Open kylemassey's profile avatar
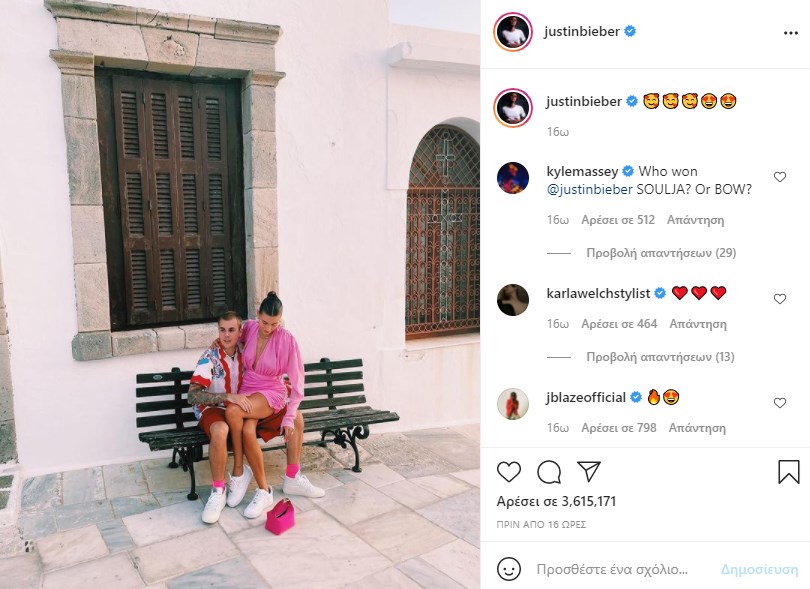 (x=513, y=178)
